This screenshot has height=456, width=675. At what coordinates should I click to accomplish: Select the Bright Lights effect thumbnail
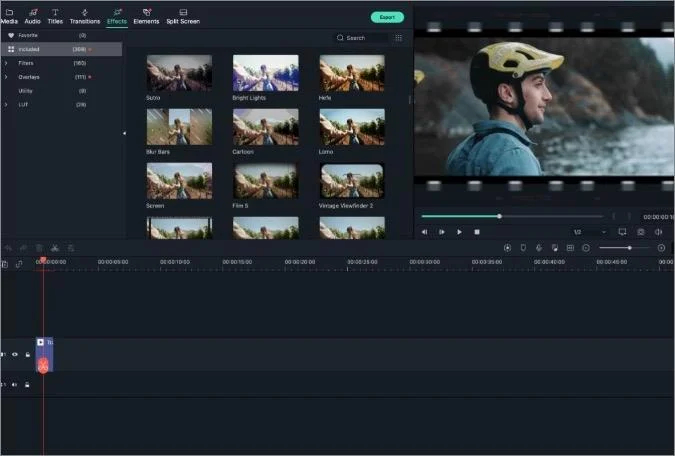(x=266, y=73)
